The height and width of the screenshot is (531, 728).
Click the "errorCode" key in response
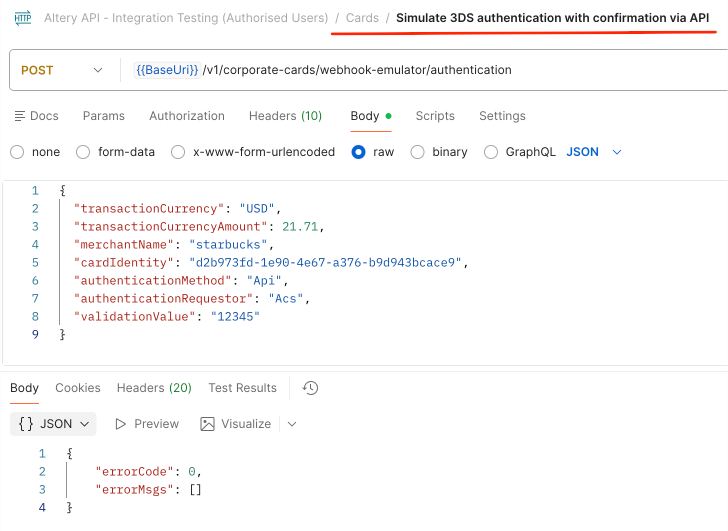point(134,472)
